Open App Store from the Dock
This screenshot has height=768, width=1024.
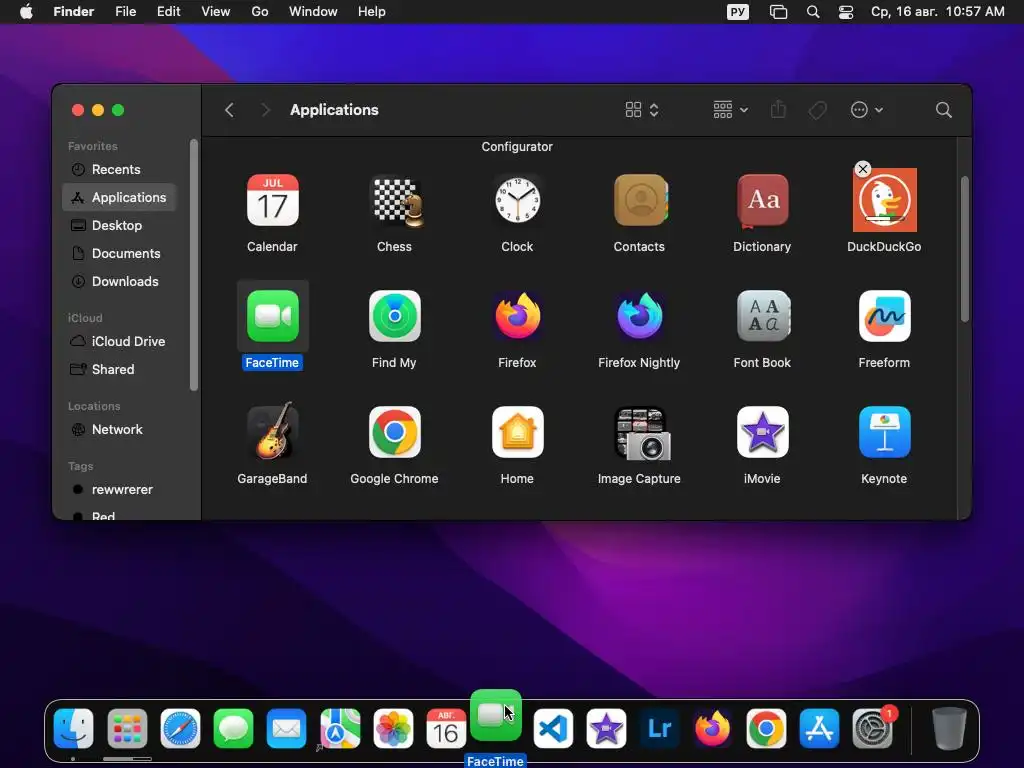pyautogui.click(x=820, y=728)
